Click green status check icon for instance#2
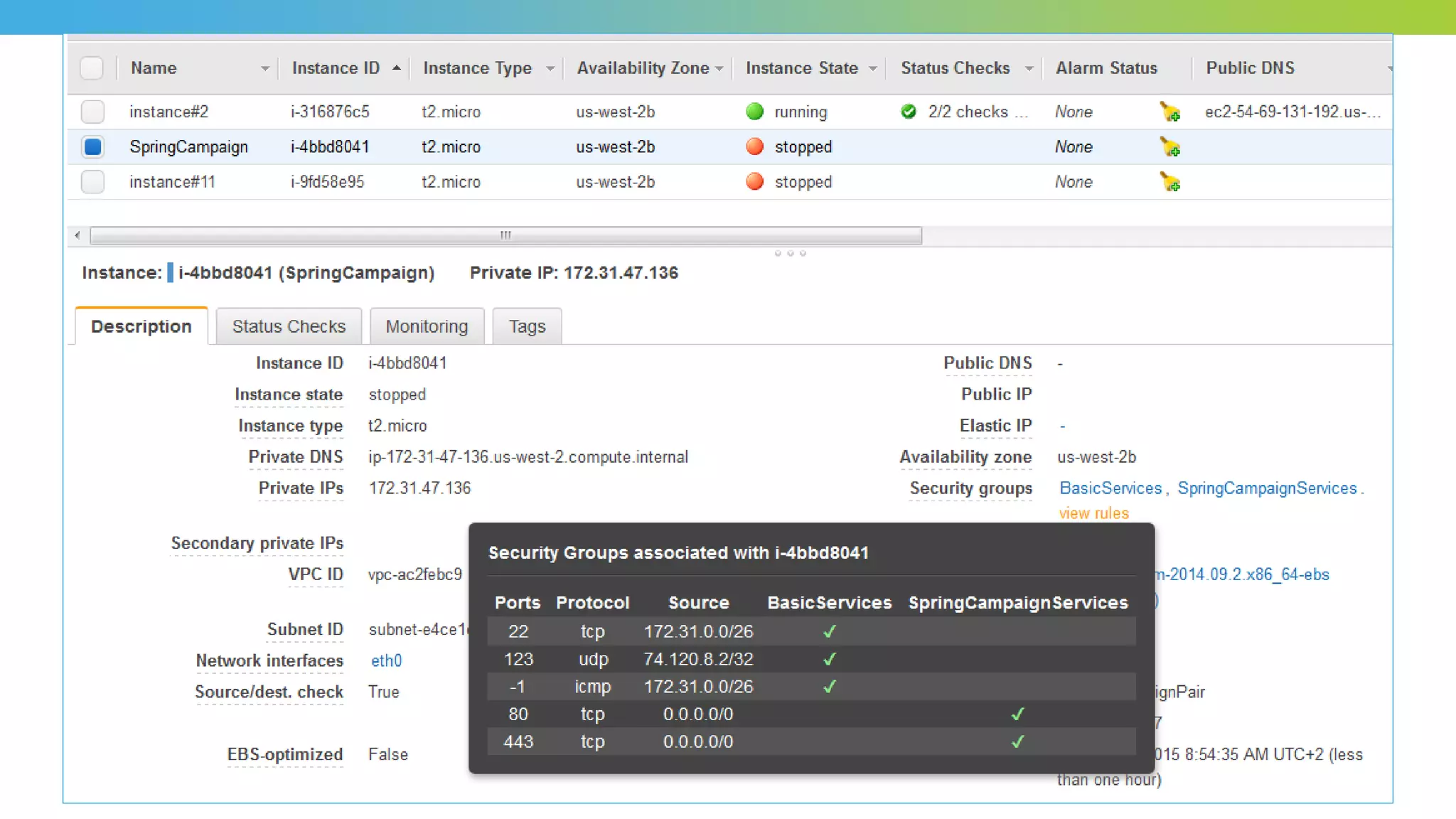 pyautogui.click(x=908, y=112)
